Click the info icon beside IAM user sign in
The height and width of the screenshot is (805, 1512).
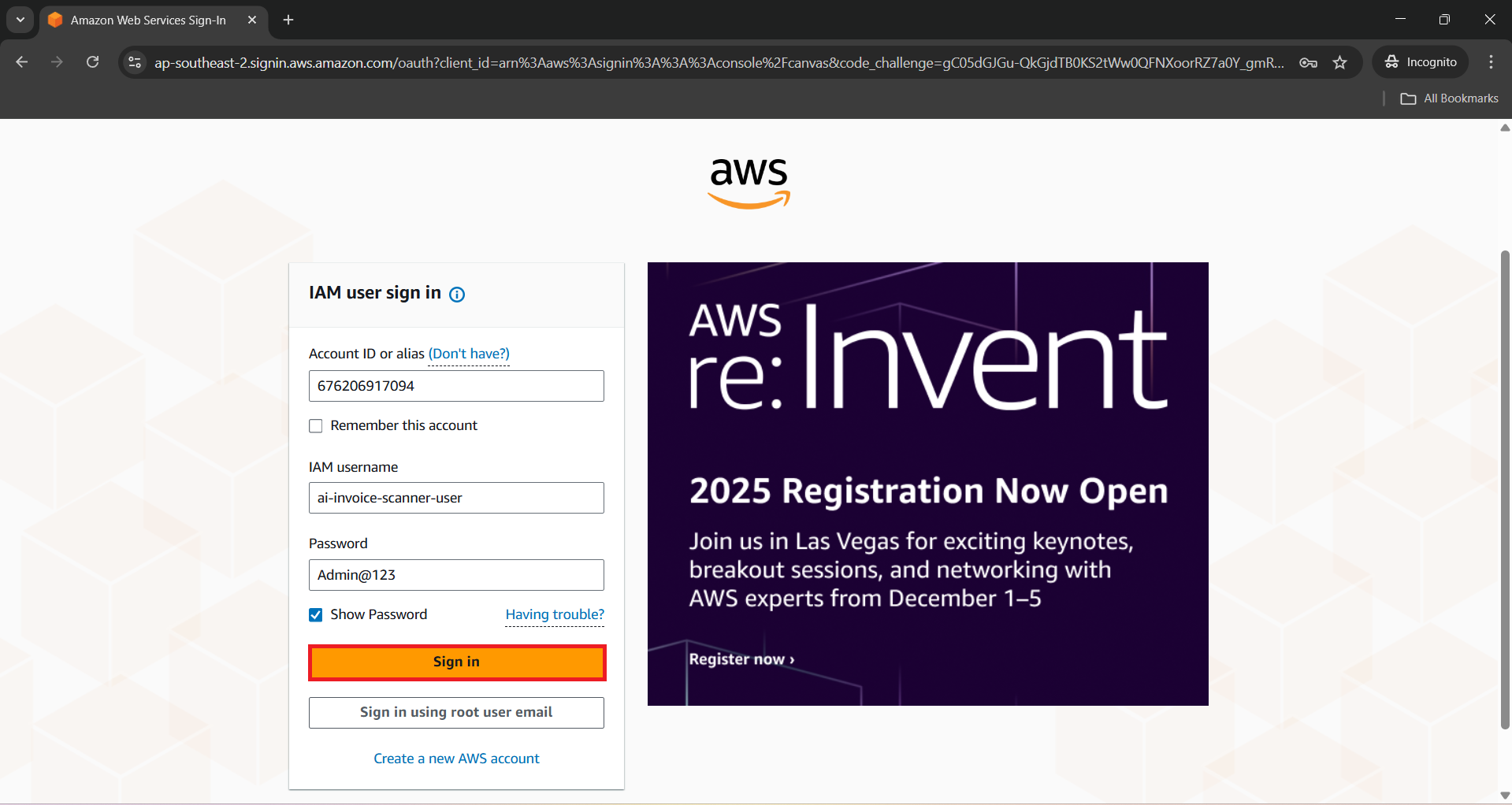pyautogui.click(x=457, y=295)
